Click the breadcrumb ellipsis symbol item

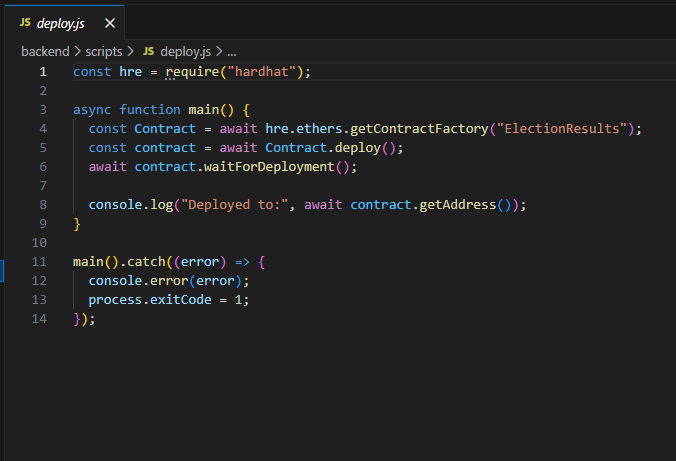232,53
